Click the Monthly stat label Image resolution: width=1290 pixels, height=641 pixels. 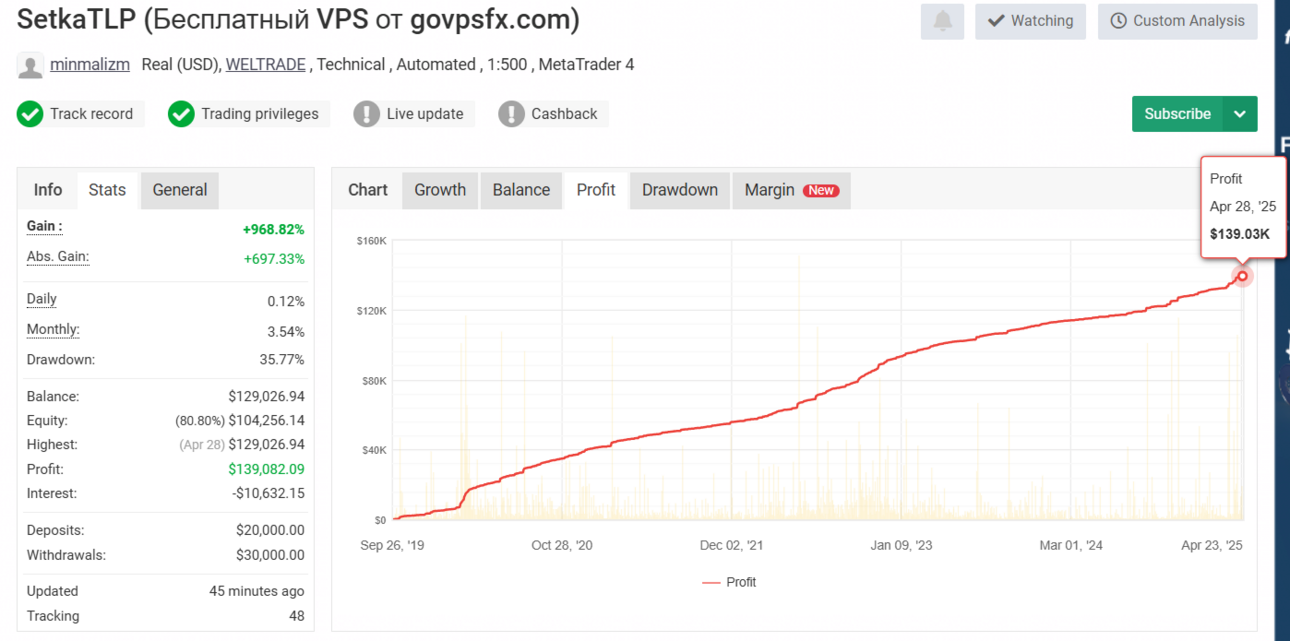click(x=53, y=330)
